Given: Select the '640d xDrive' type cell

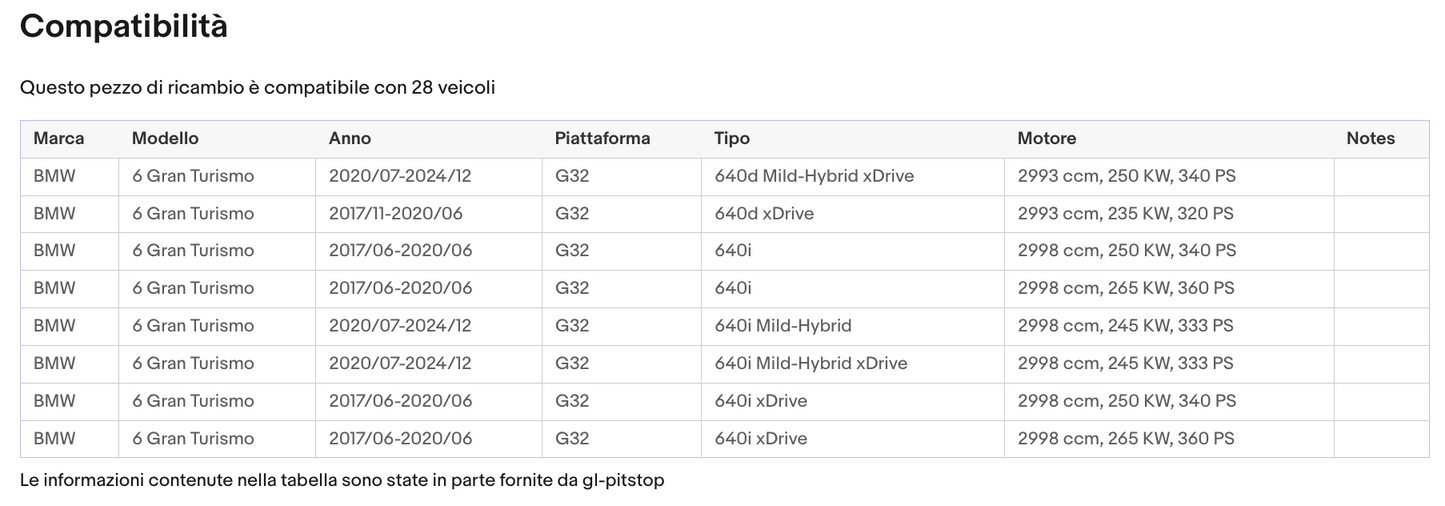Looking at the screenshot, I should pyautogui.click(x=764, y=214).
